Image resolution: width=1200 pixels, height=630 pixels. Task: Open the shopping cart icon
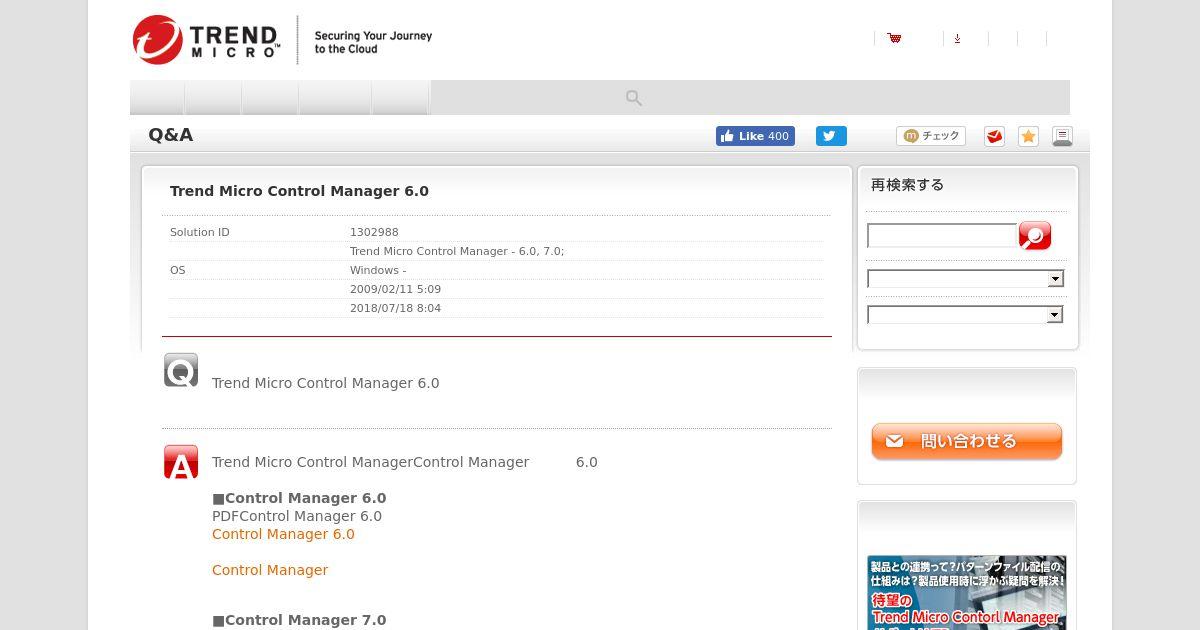tap(894, 38)
